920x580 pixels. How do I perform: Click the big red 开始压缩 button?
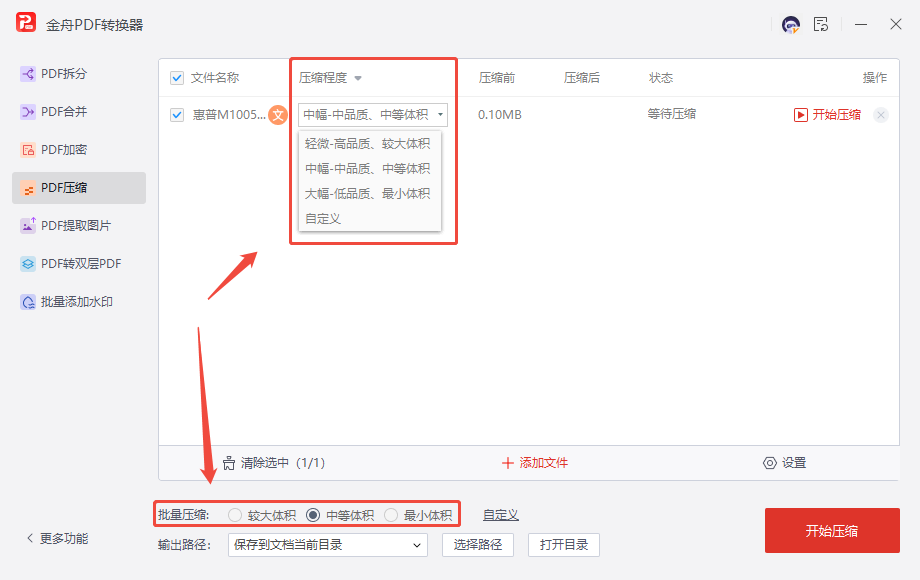coord(832,531)
